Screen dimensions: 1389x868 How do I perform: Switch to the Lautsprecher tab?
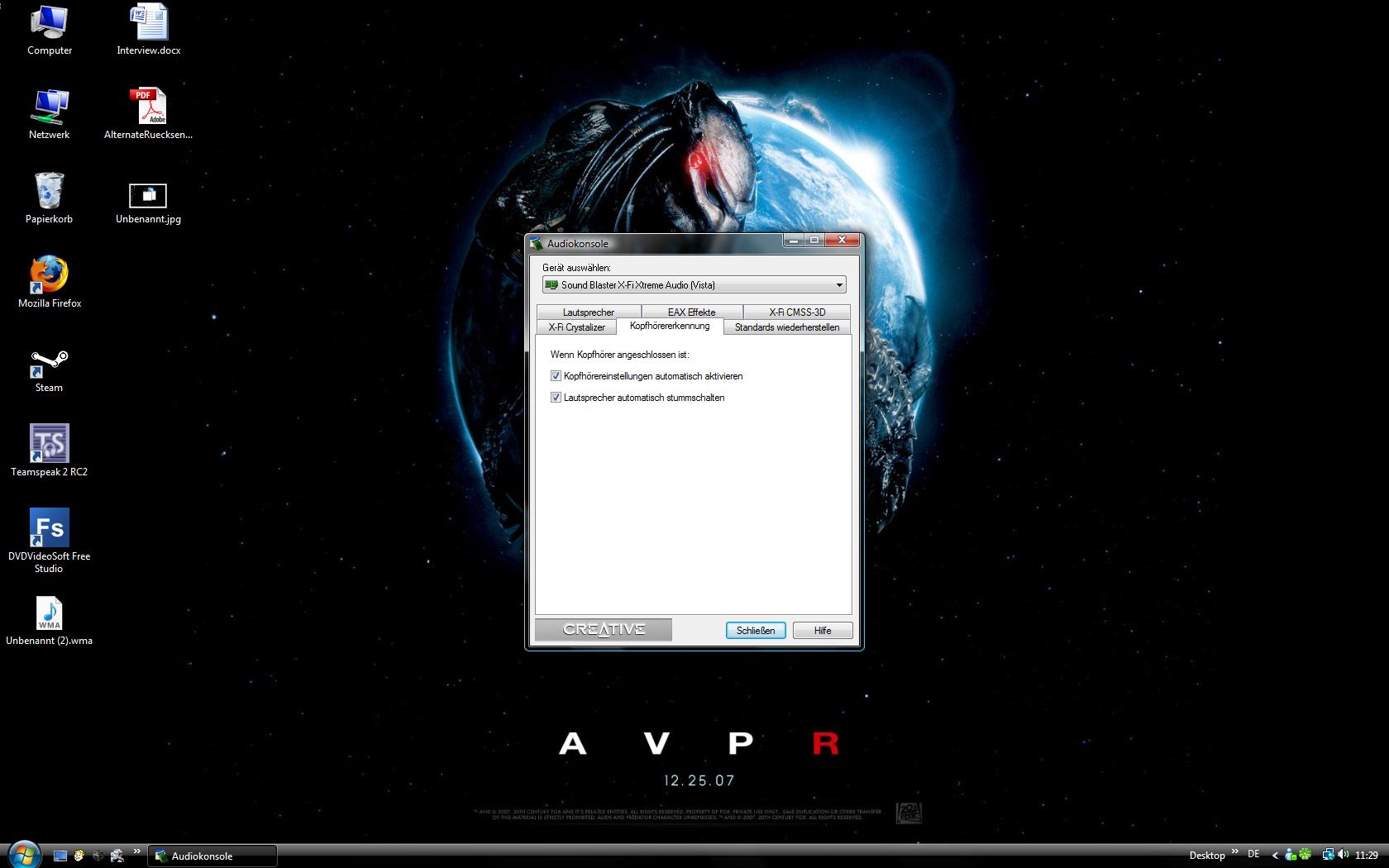[x=589, y=312]
